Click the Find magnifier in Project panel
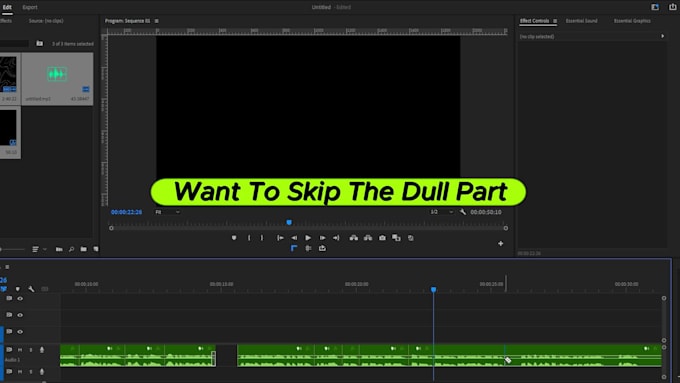680x383 pixels. pyautogui.click(x=71, y=249)
